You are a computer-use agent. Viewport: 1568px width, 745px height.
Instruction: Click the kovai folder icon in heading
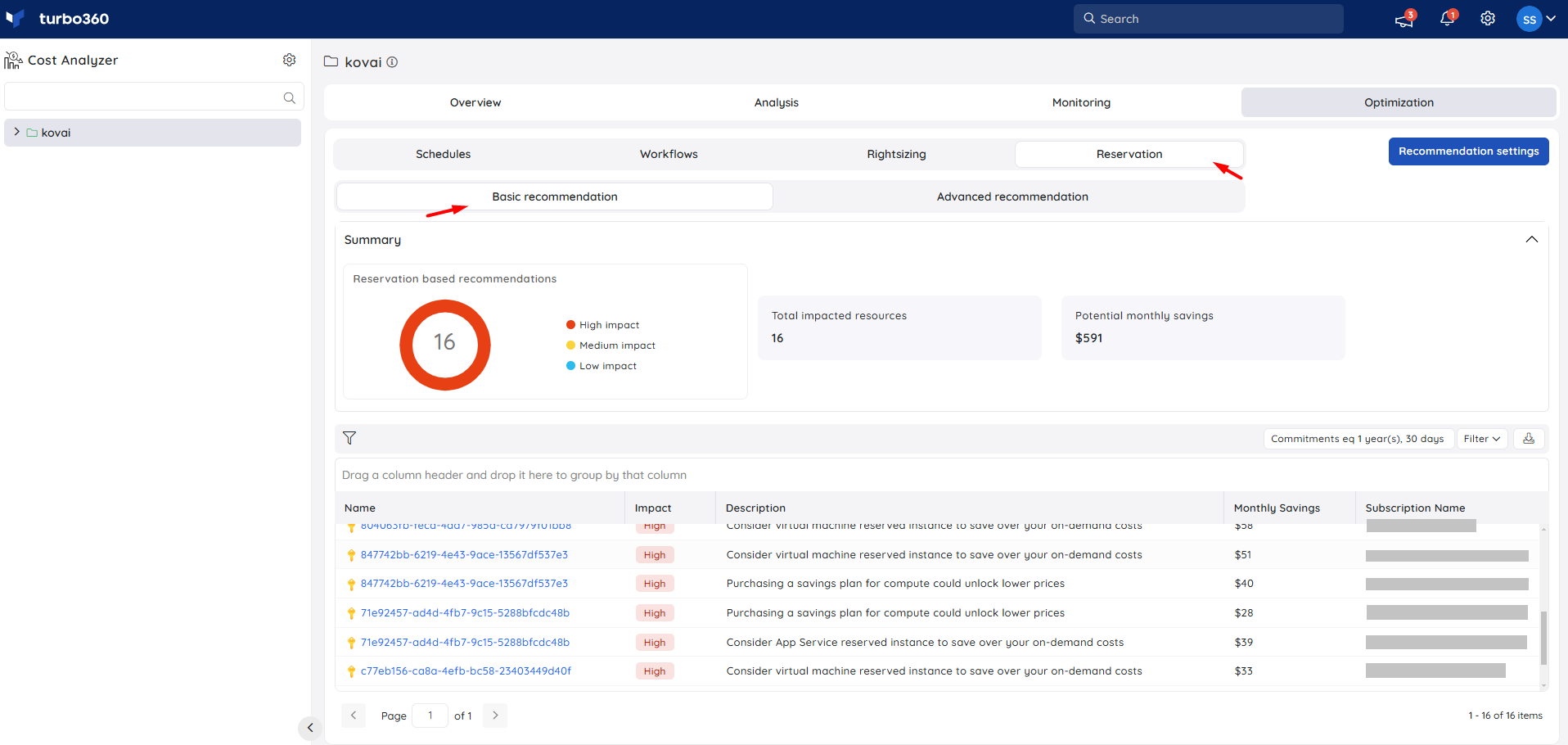point(331,61)
